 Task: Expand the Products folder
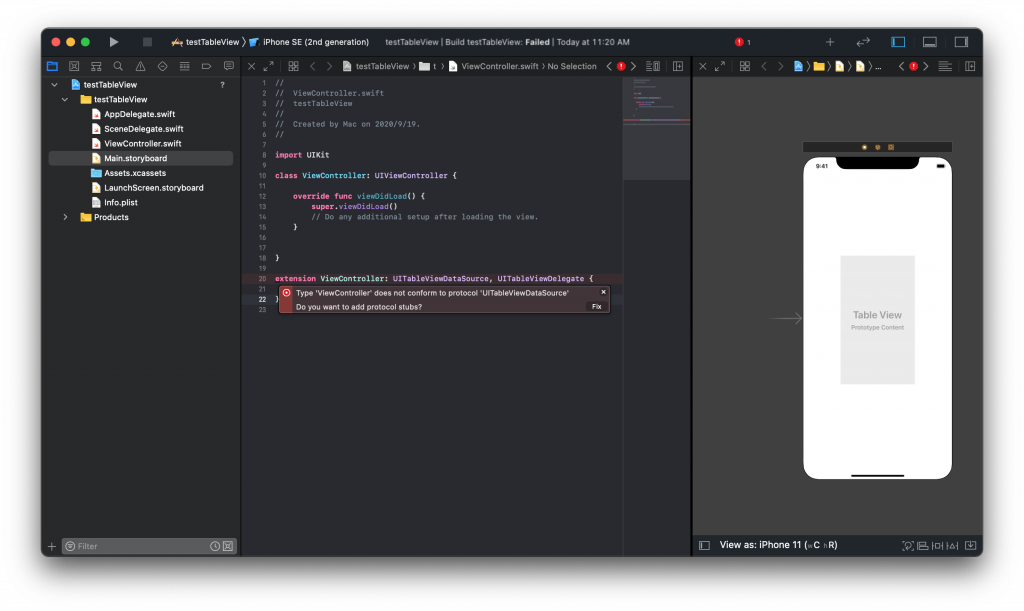point(65,217)
